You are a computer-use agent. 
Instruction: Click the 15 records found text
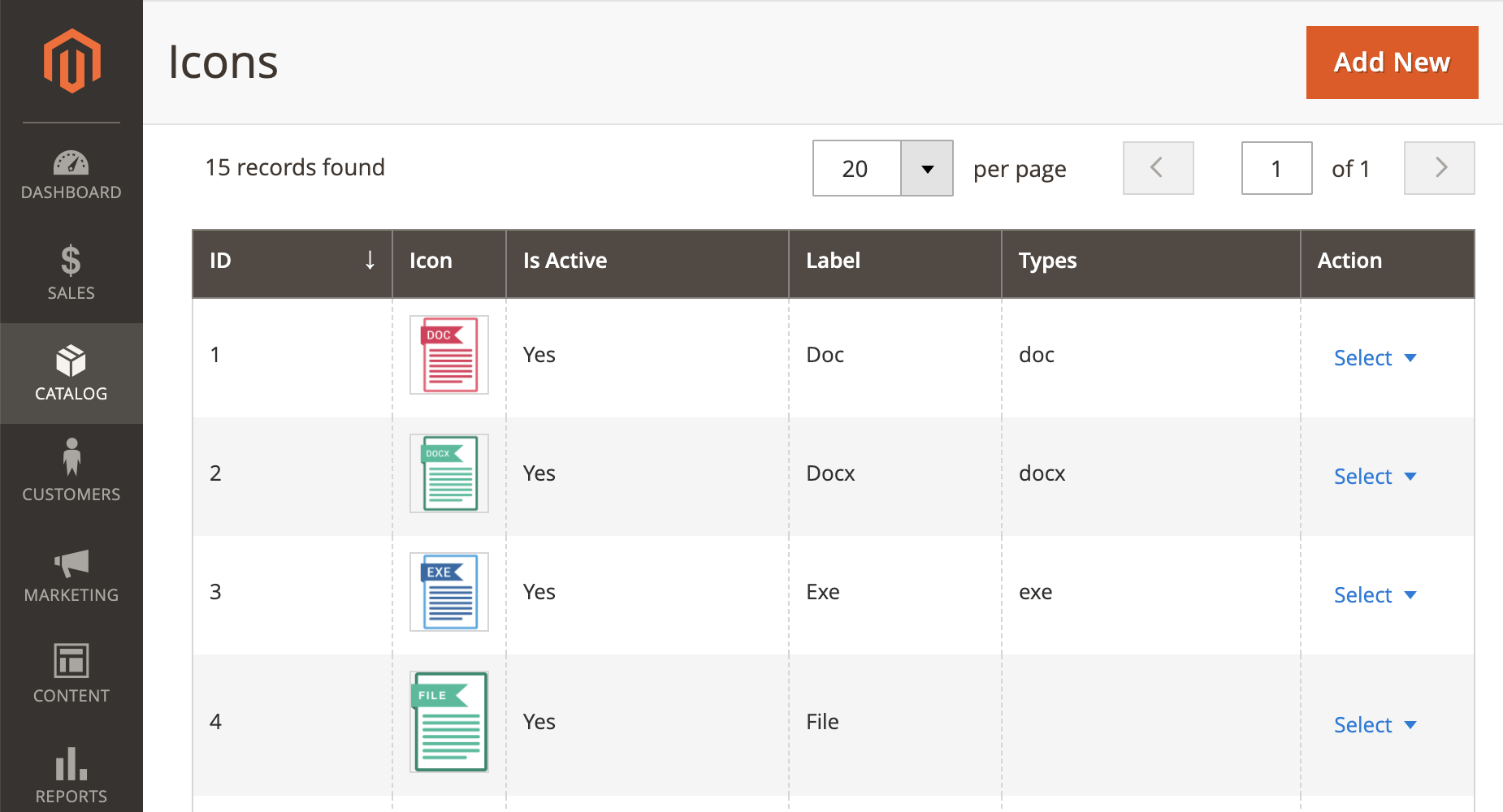click(296, 168)
